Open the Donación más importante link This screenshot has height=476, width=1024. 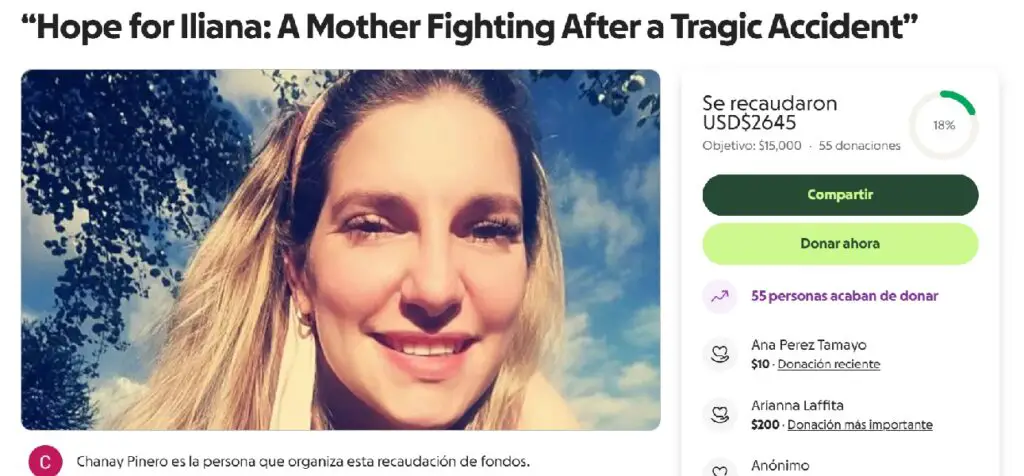pos(860,425)
